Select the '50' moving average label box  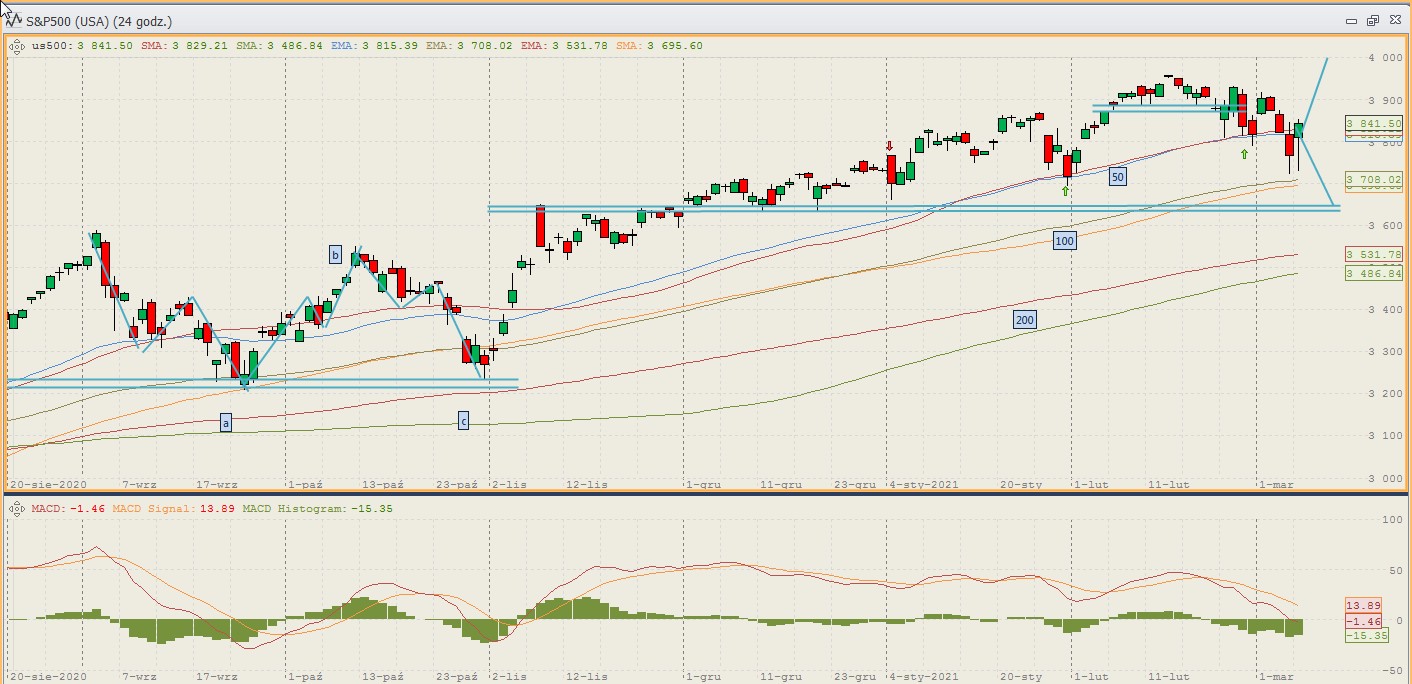coord(1117,177)
